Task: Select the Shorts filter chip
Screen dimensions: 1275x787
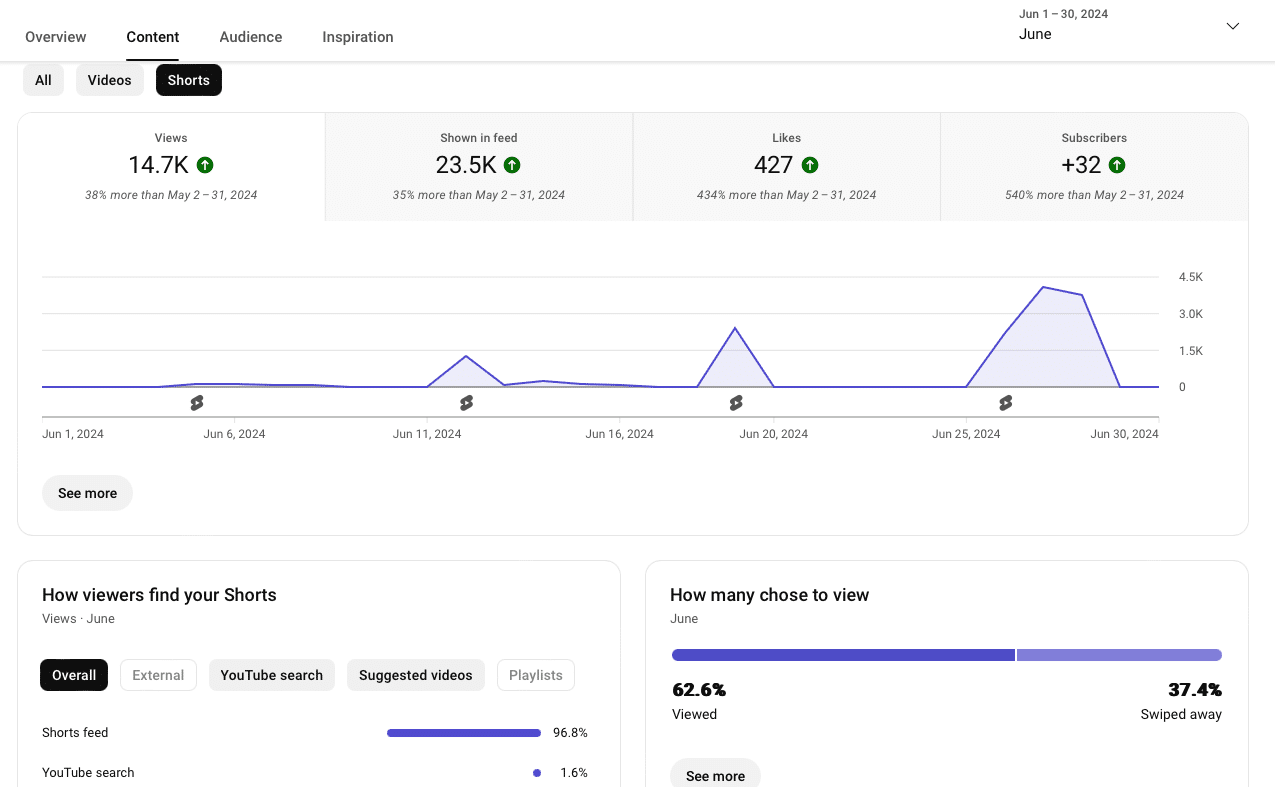Action: click(x=189, y=80)
